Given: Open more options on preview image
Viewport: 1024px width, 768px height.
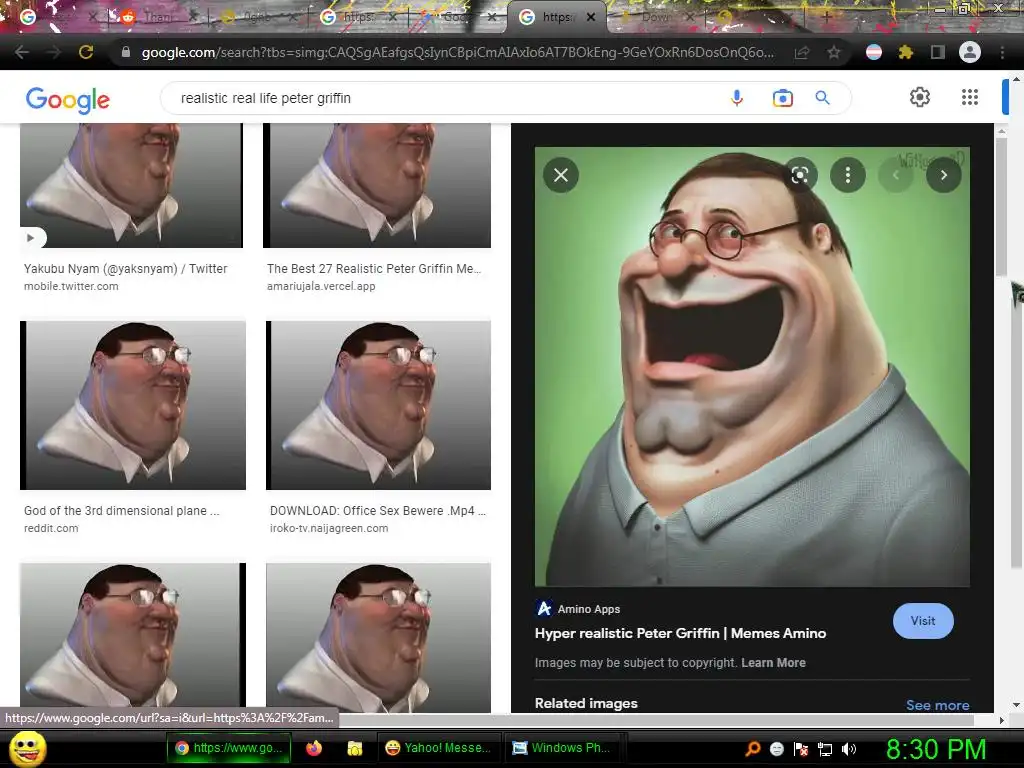Looking at the screenshot, I should coord(848,175).
